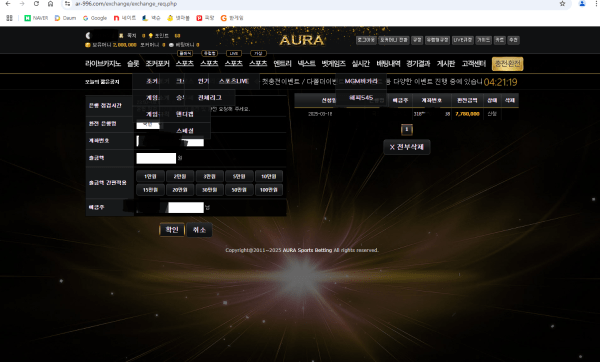
Task: Click the 확인 confirm button
Action: [x=172, y=230]
